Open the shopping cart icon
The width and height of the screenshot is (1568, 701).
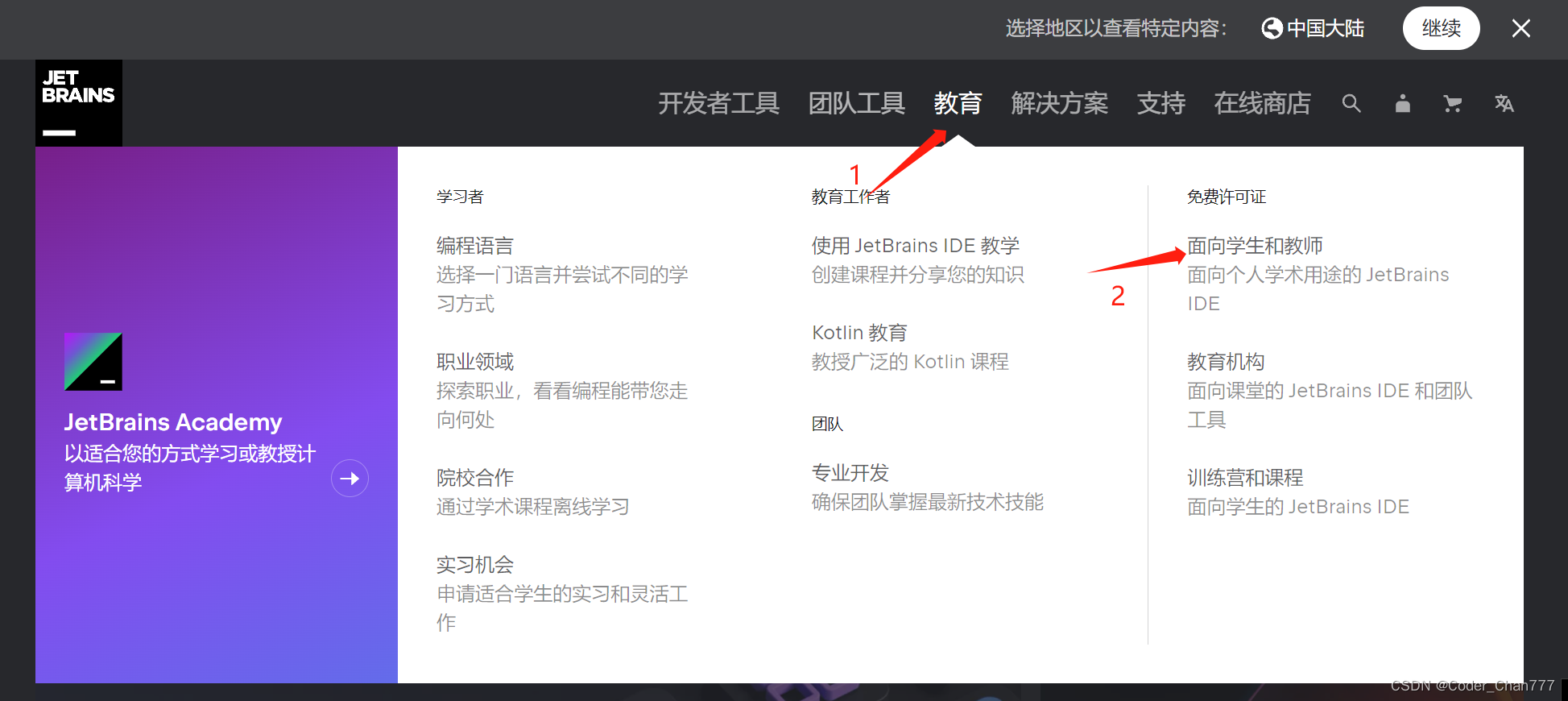[1453, 103]
